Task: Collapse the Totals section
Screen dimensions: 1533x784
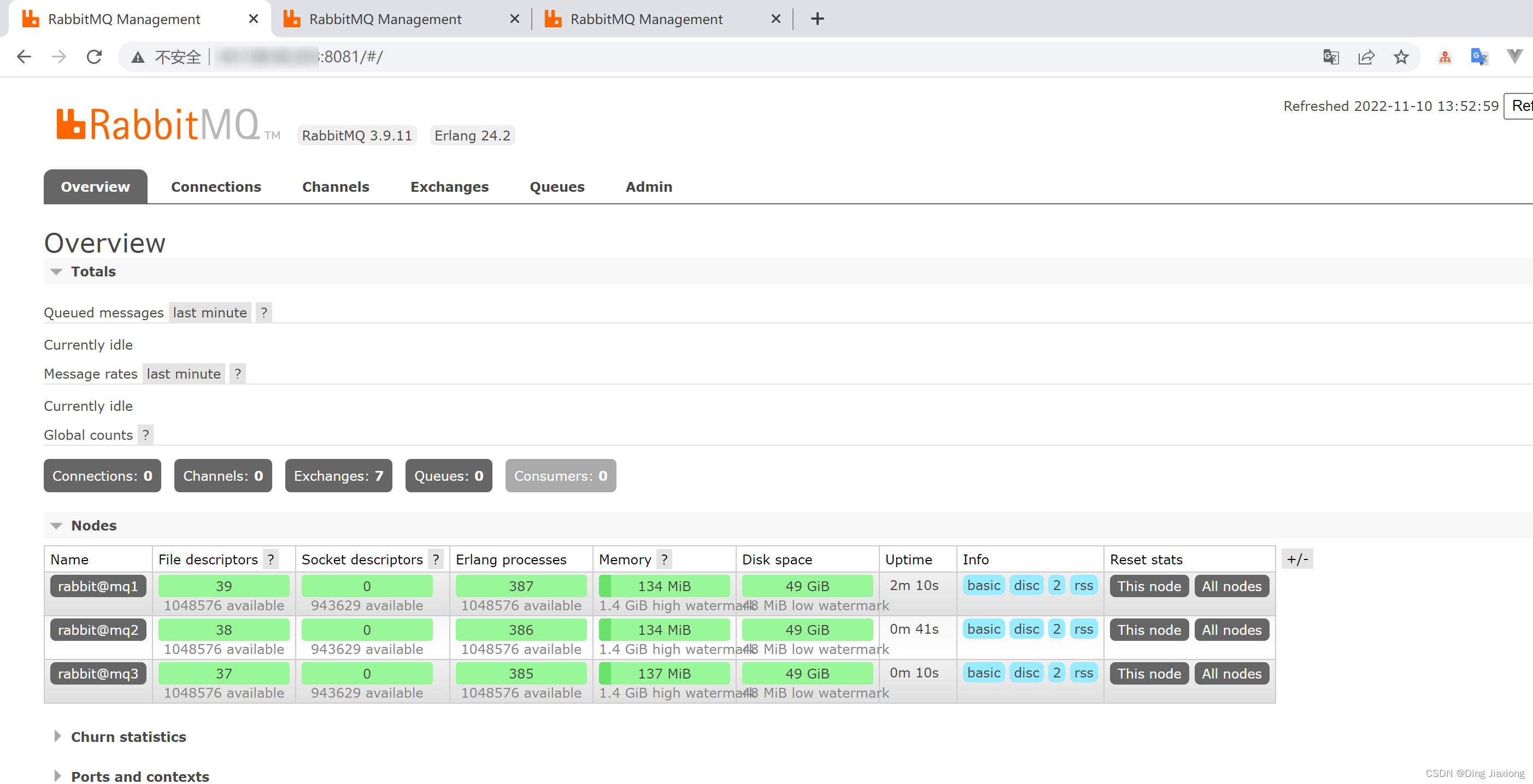Action: [x=93, y=271]
